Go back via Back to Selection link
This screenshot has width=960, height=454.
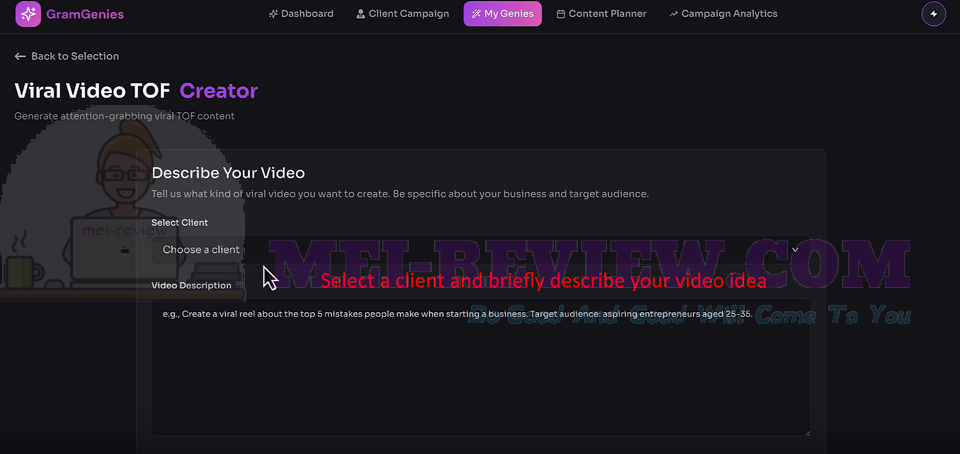67,56
